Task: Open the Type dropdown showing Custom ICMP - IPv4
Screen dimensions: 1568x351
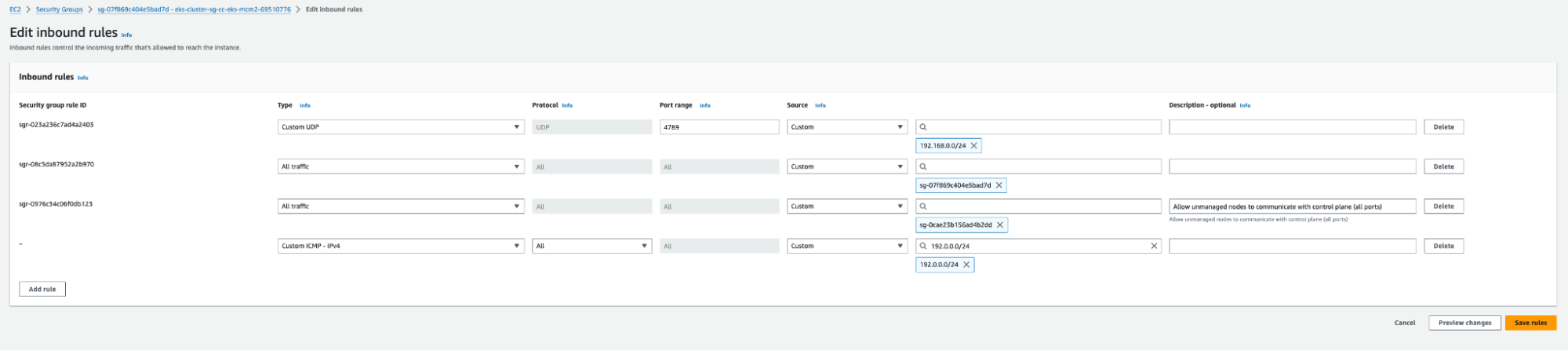Action: pyautogui.click(x=401, y=246)
